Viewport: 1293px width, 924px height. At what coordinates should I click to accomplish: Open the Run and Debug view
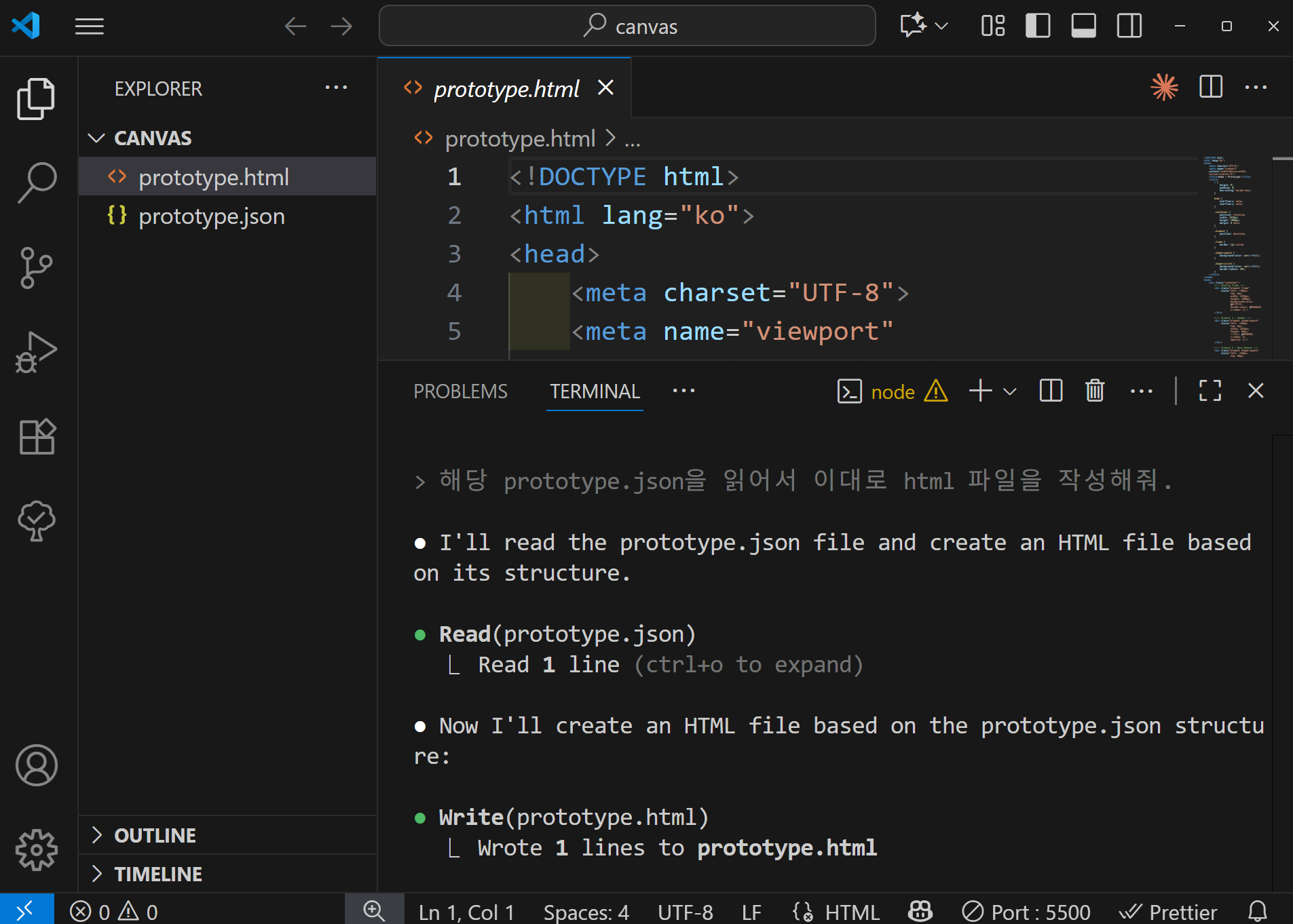pos(37,352)
